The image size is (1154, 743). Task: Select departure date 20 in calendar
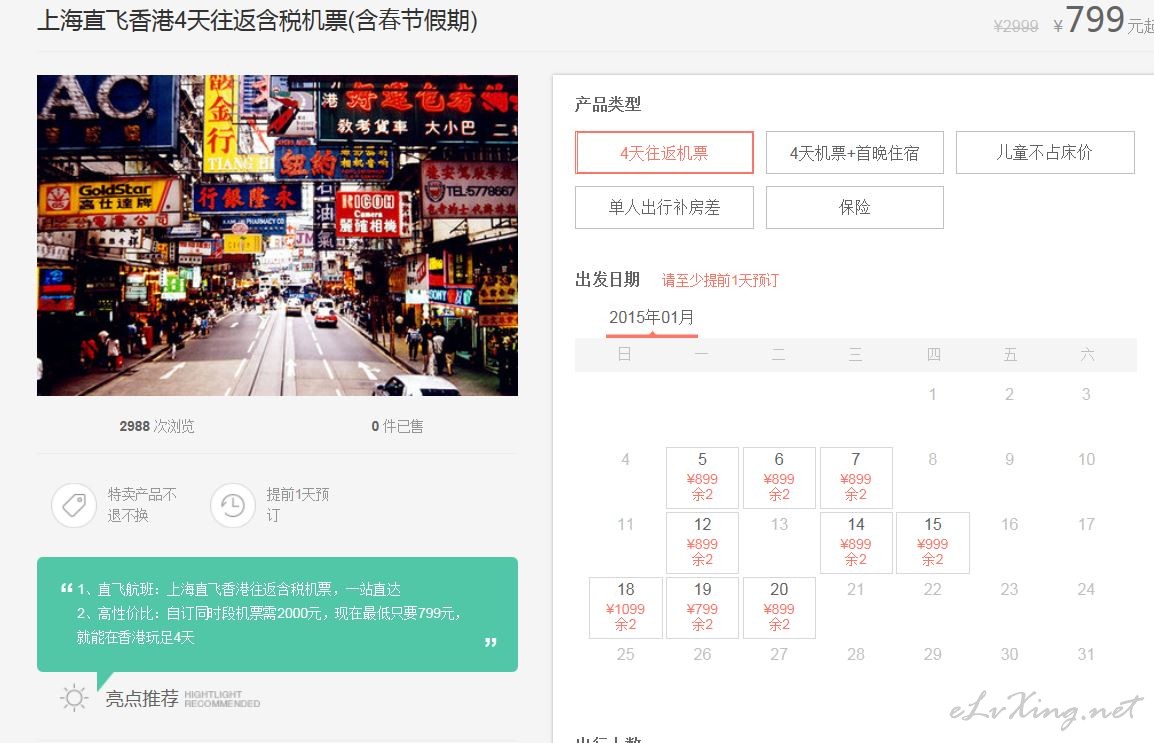(779, 607)
